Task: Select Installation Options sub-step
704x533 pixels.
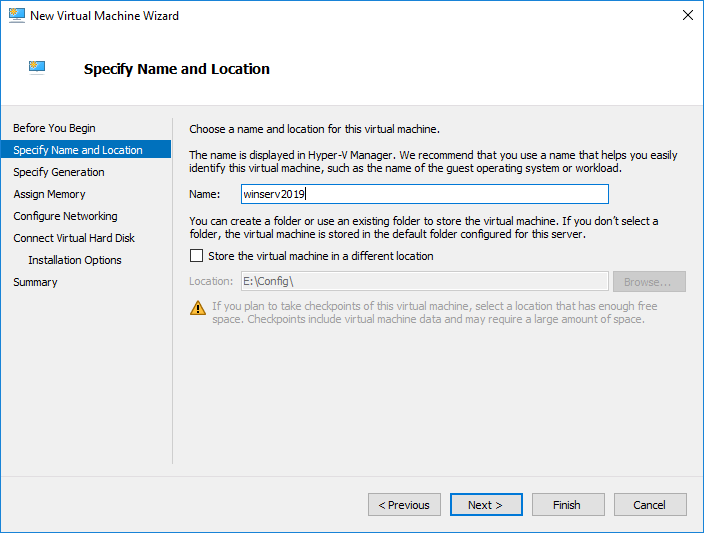Action: tap(75, 260)
